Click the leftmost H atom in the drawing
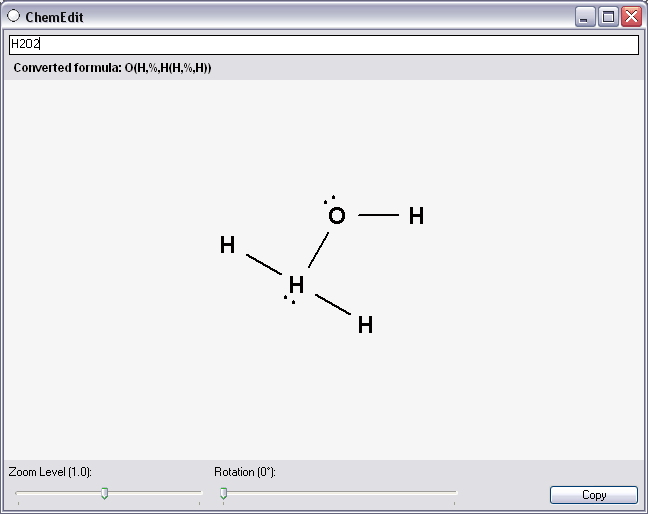 pos(227,245)
